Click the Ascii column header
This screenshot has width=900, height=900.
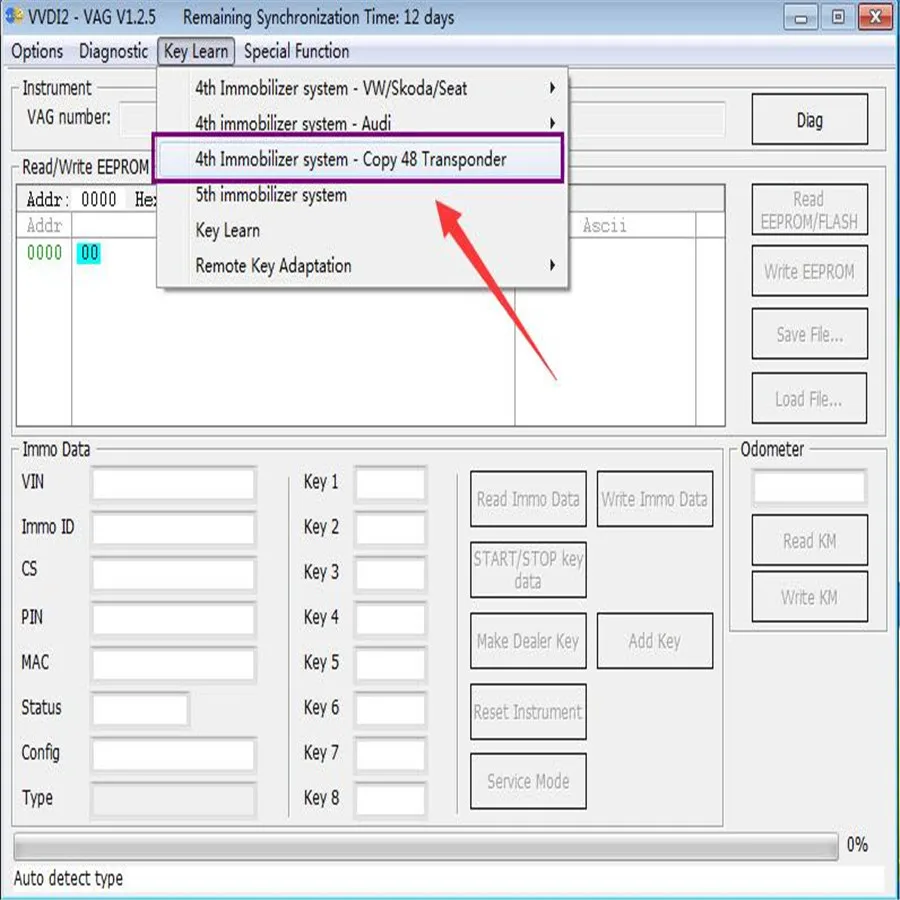605,225
